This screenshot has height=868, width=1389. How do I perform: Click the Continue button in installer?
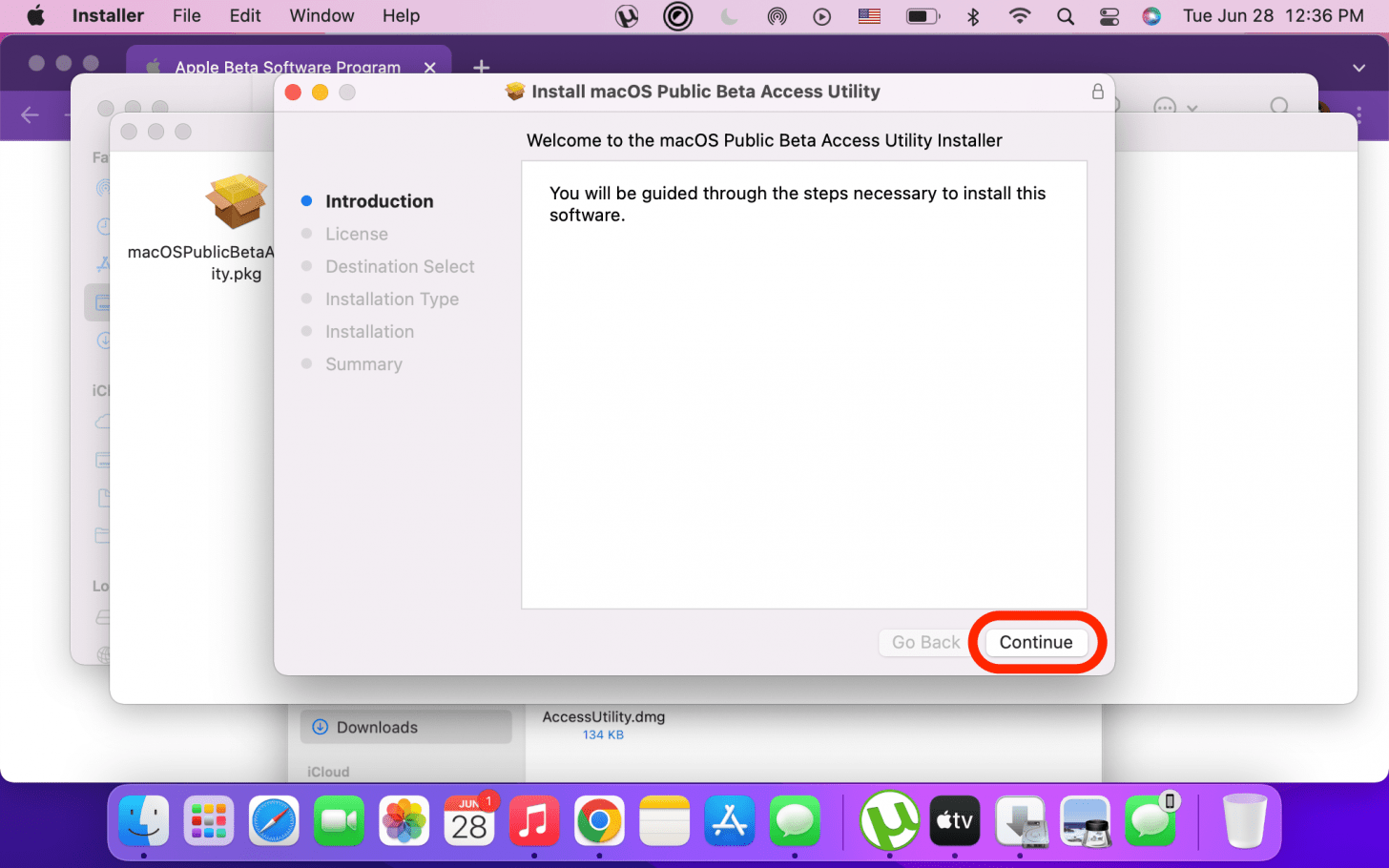[x=1035, y=642]
